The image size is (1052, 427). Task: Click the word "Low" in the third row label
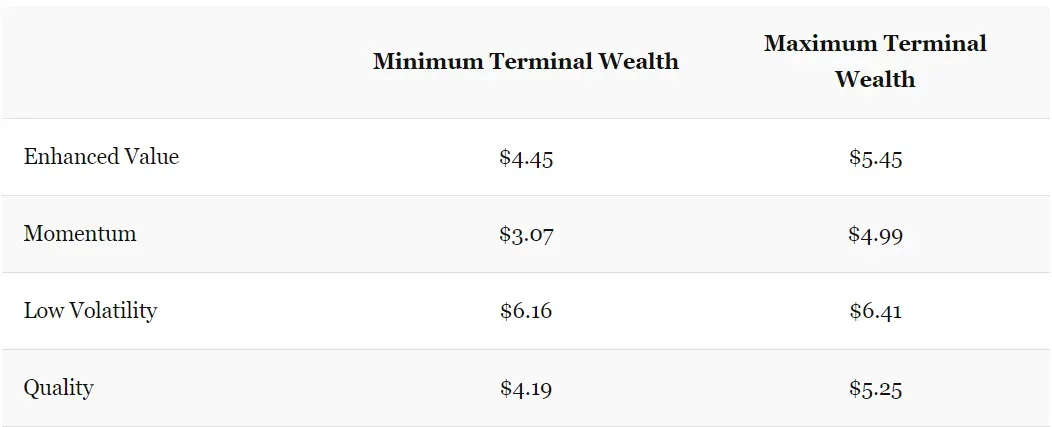tap(42, 311)
